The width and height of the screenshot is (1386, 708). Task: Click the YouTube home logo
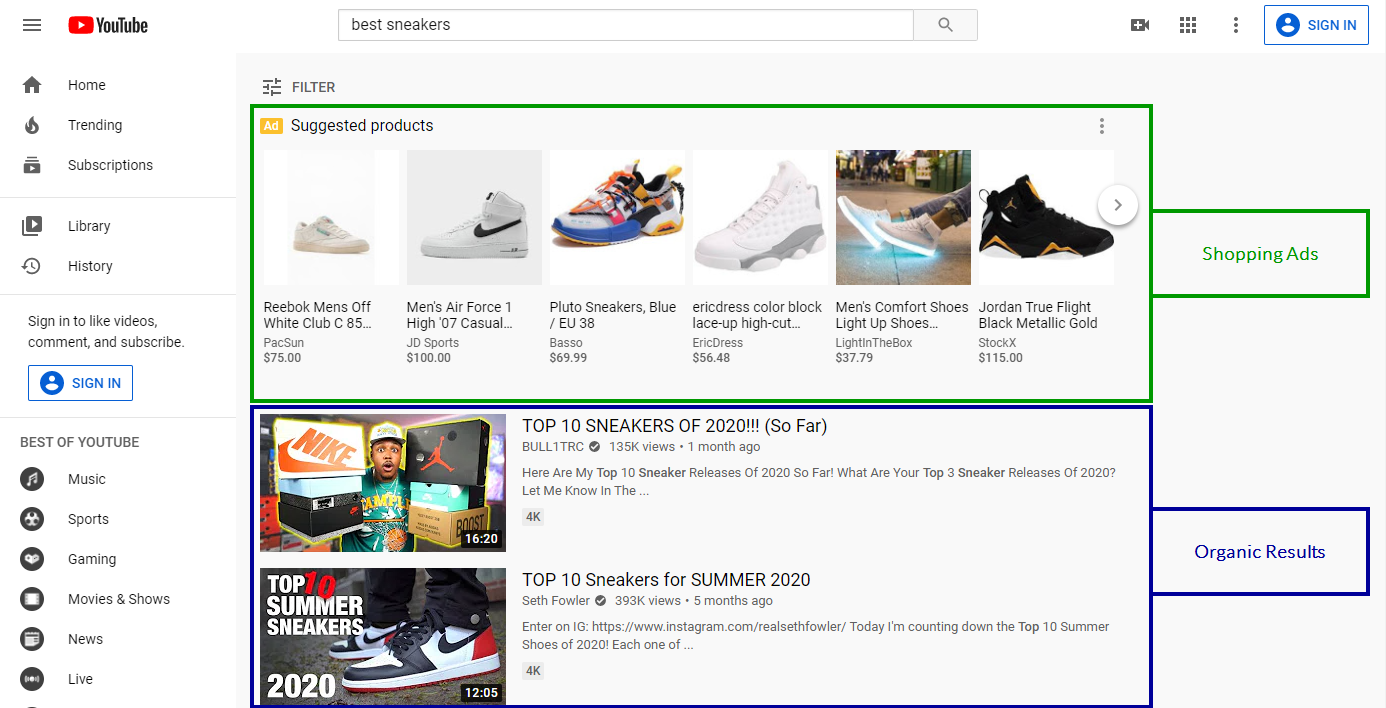(107, 24)
